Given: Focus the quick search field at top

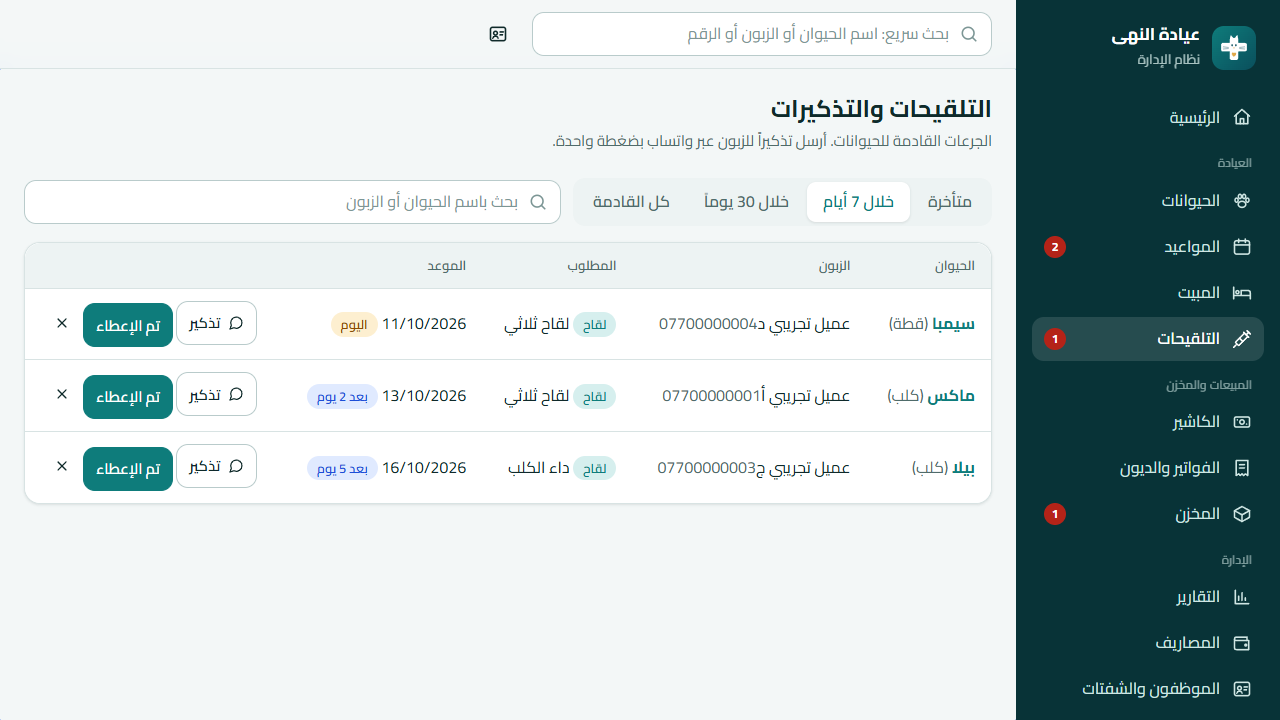Looking at the screenshot, I should [x=762, y=34].
